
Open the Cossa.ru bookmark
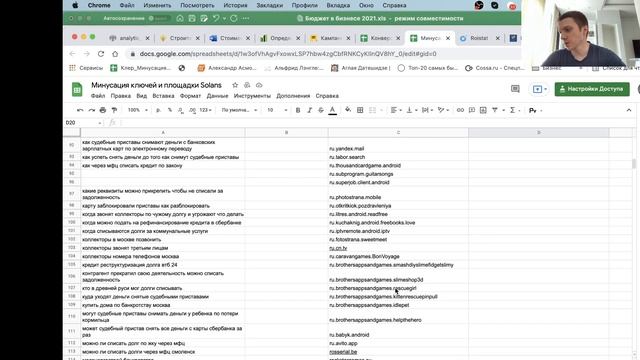click(x=494, y=68)
